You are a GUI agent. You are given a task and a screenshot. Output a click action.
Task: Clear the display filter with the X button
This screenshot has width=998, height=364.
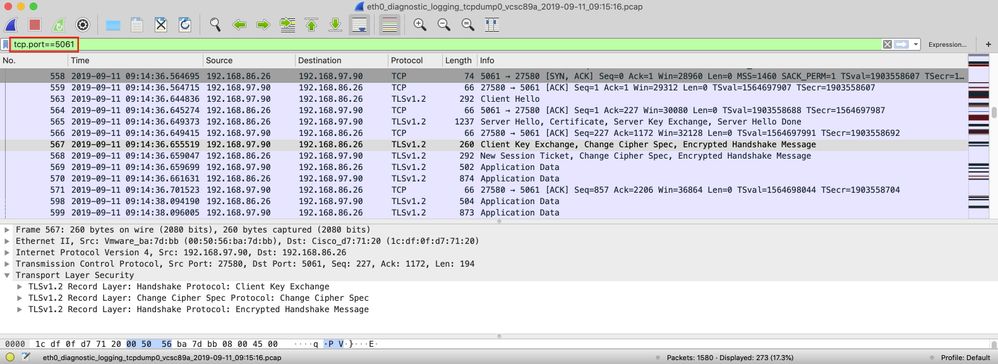(x=887, y=45)
